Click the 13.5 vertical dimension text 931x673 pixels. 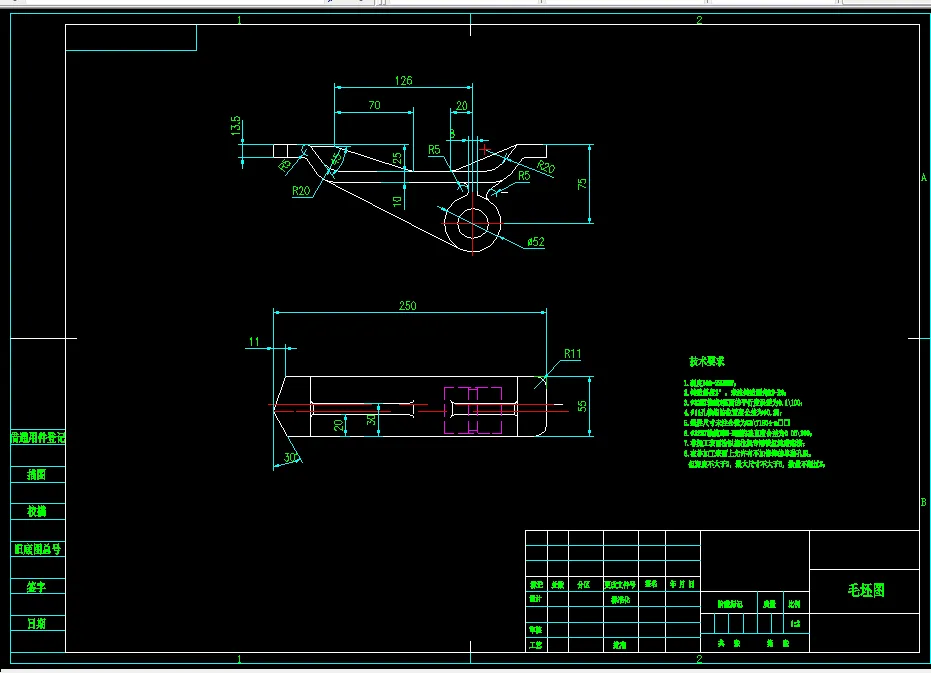tap(236, 126)
